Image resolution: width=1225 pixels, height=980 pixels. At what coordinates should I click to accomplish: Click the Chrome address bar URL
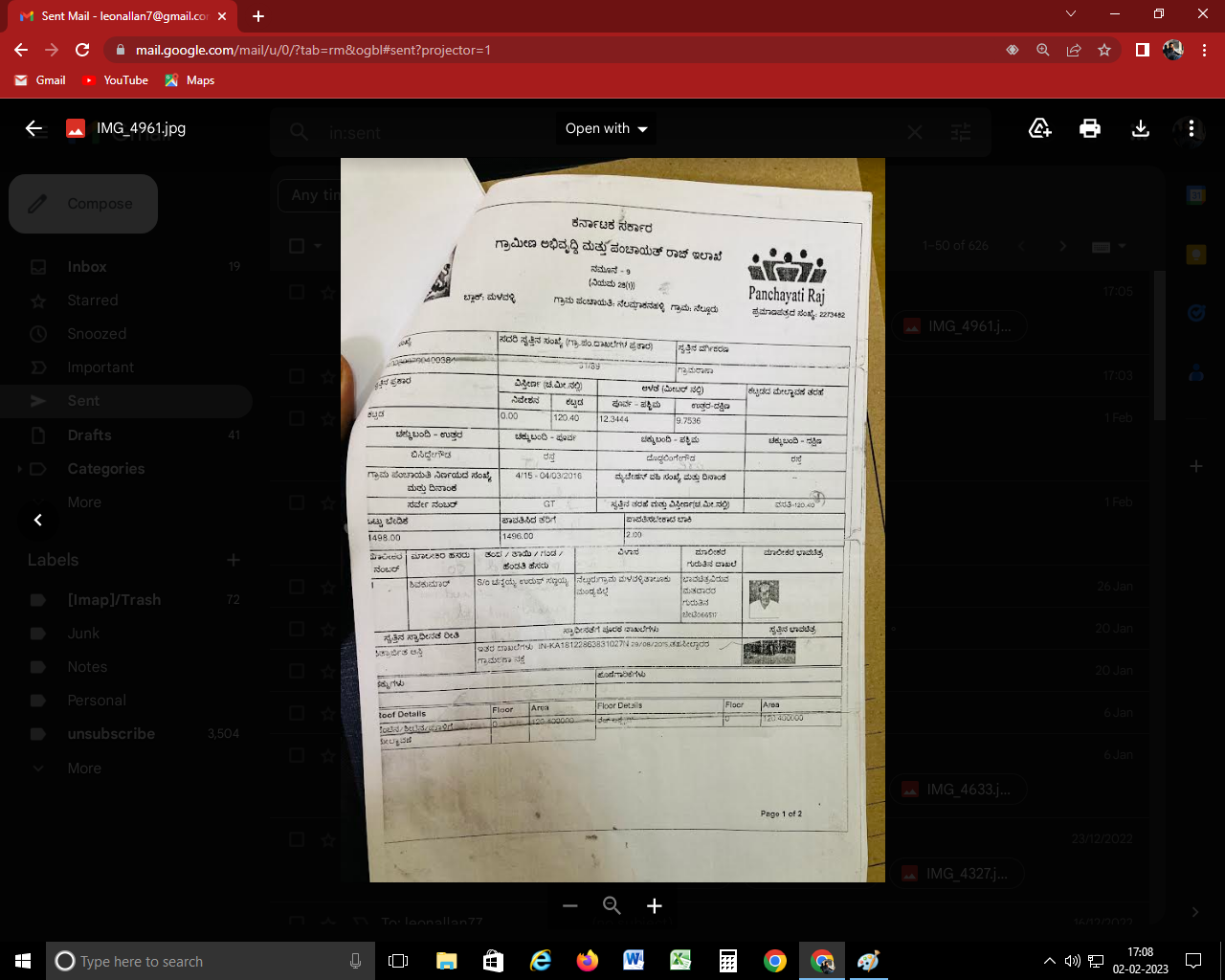pos(313,50)
